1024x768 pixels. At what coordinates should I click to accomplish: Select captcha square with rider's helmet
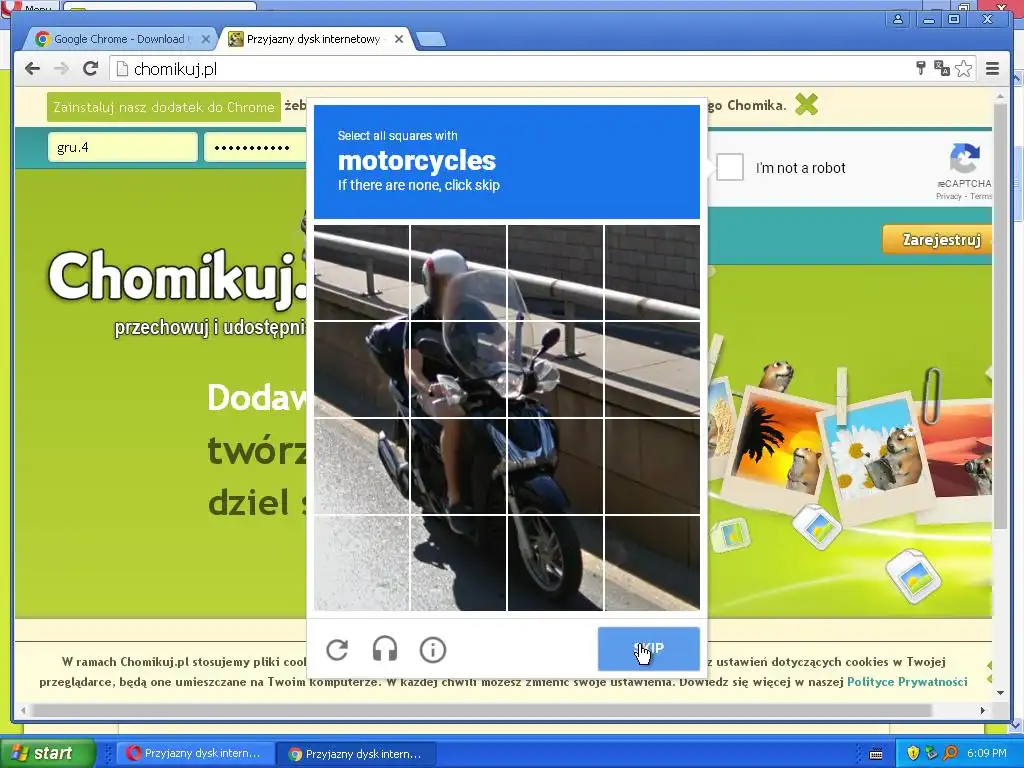point(458,272)
